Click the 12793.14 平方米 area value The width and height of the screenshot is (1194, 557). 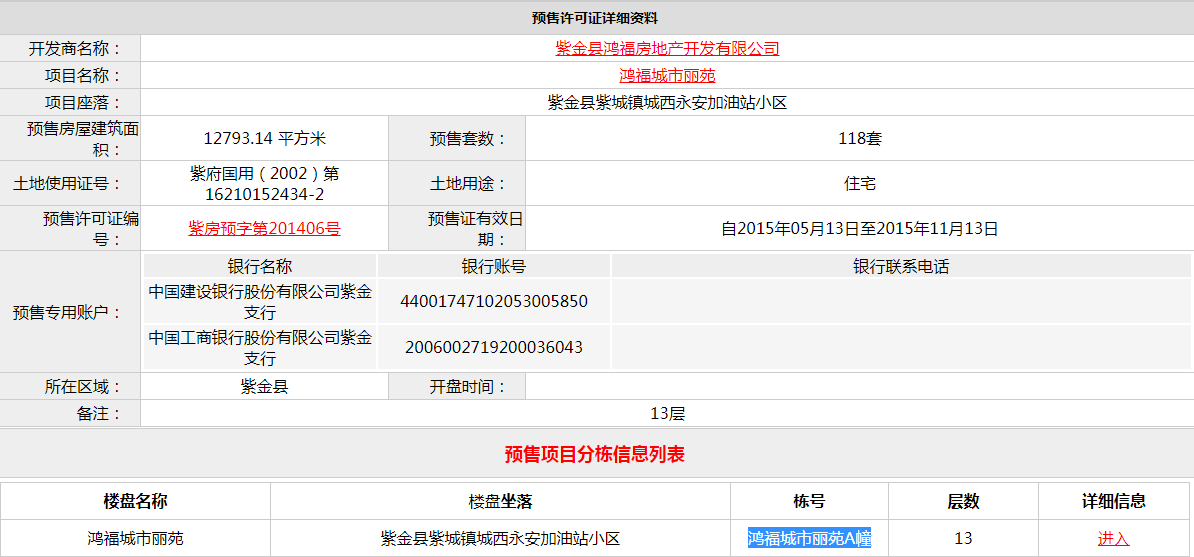pos(264,139)
